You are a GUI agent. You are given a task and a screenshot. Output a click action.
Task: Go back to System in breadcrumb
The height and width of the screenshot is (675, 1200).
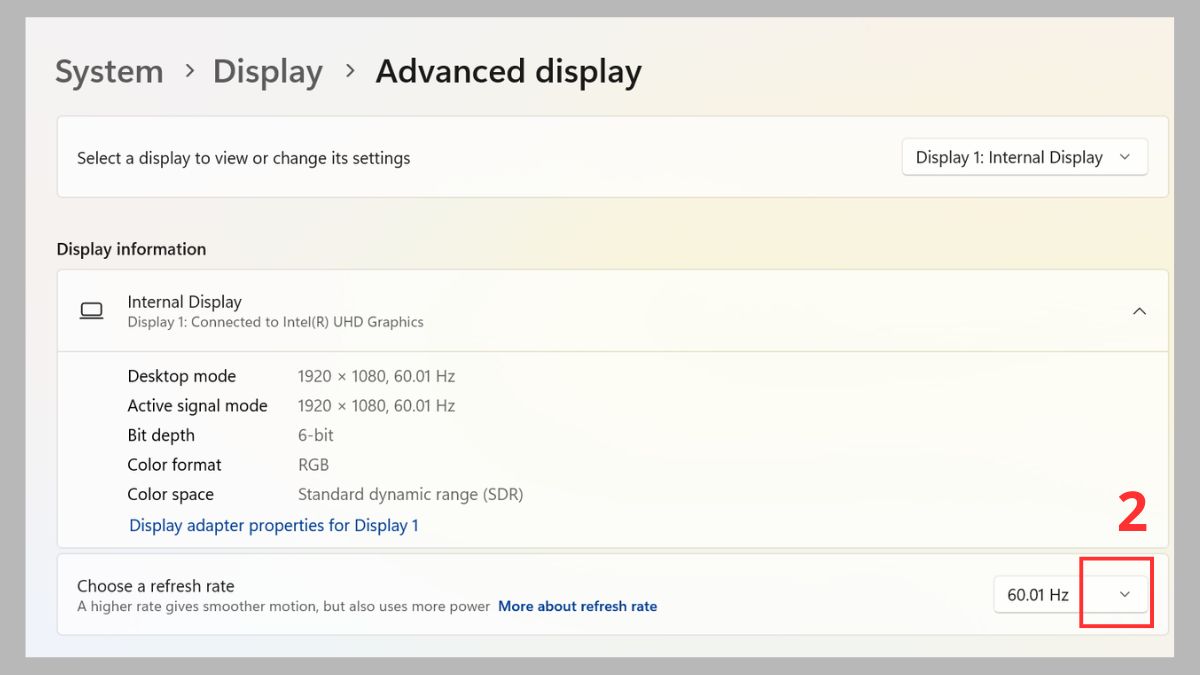pyautogui.click(x=109, y=72)
